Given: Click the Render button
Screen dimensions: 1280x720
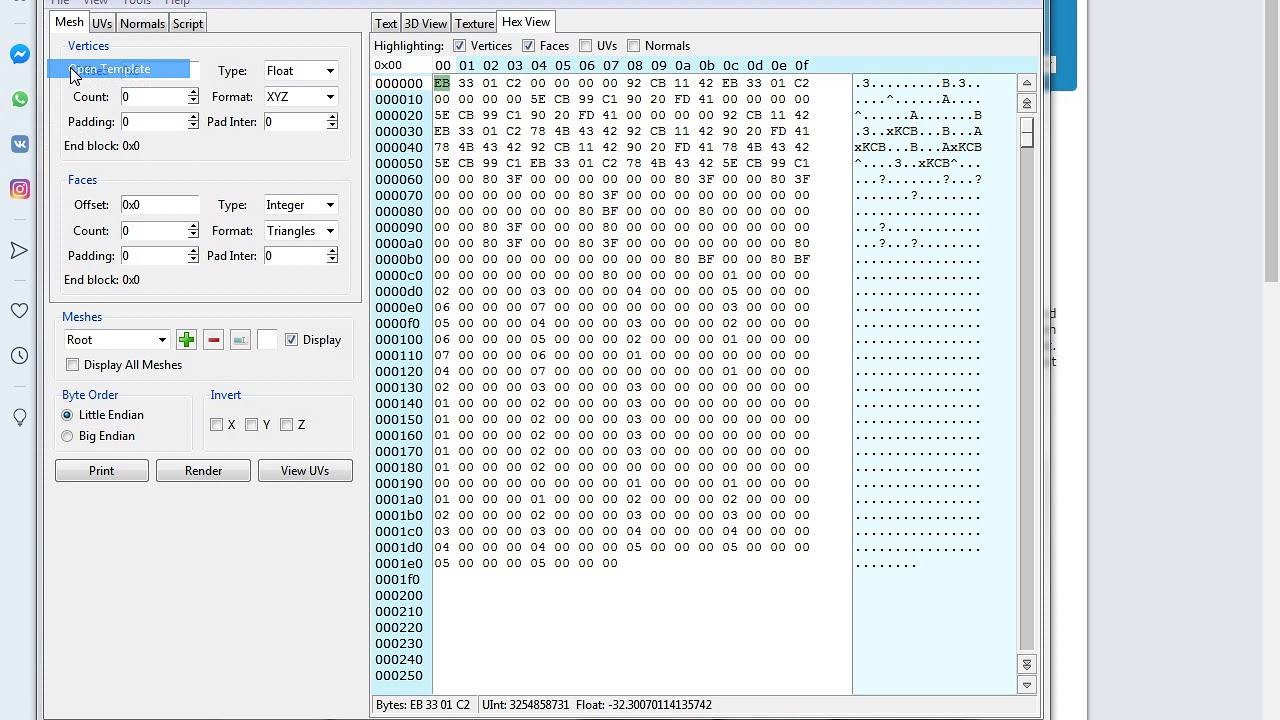Looking at the screenshot, I should point(203,471).
